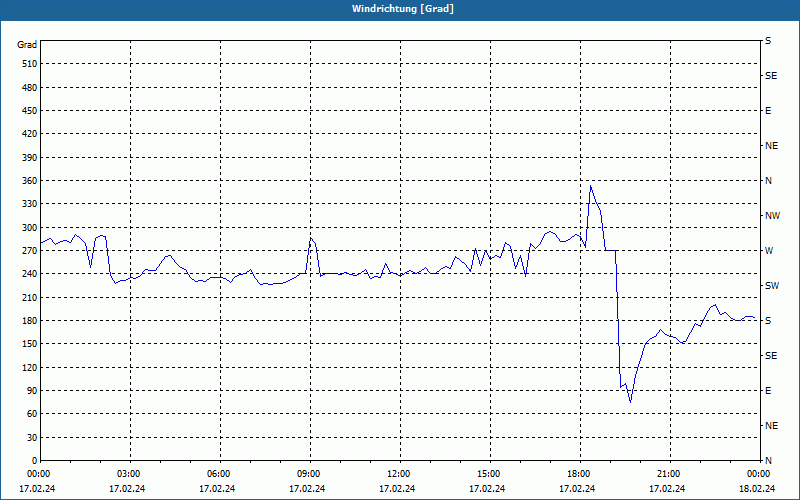Select the 510 y-axis value

click(30, 64)
